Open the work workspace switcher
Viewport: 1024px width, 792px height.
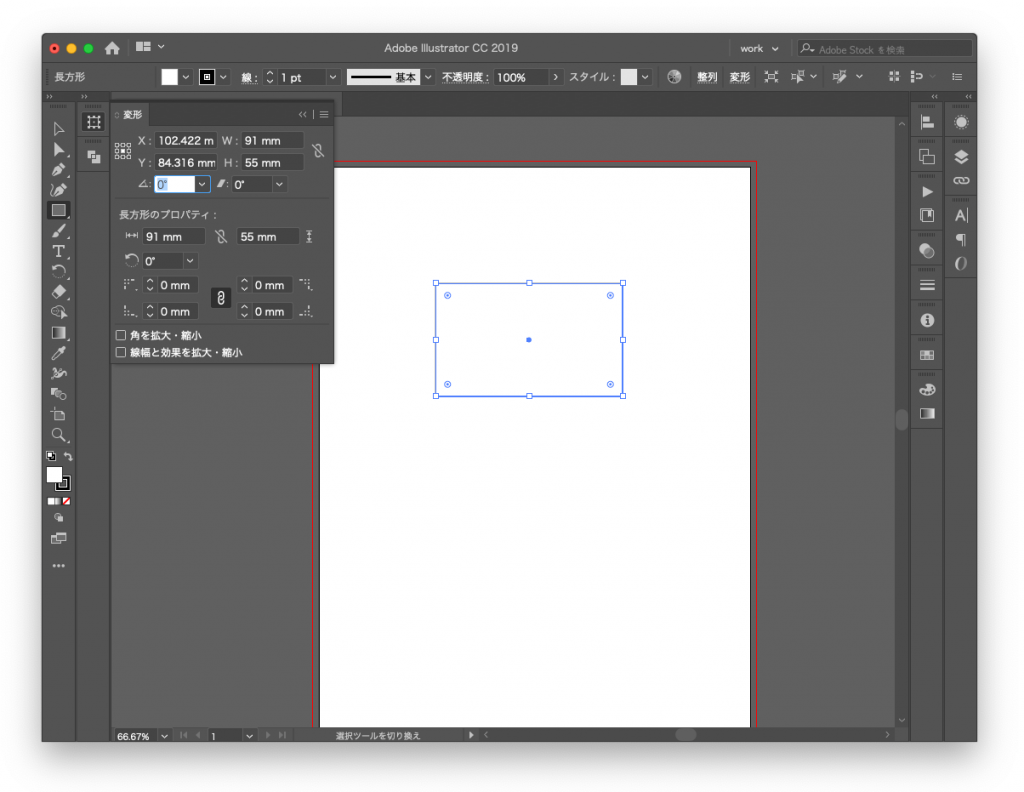pyautogui.click(x=760, y=48)
